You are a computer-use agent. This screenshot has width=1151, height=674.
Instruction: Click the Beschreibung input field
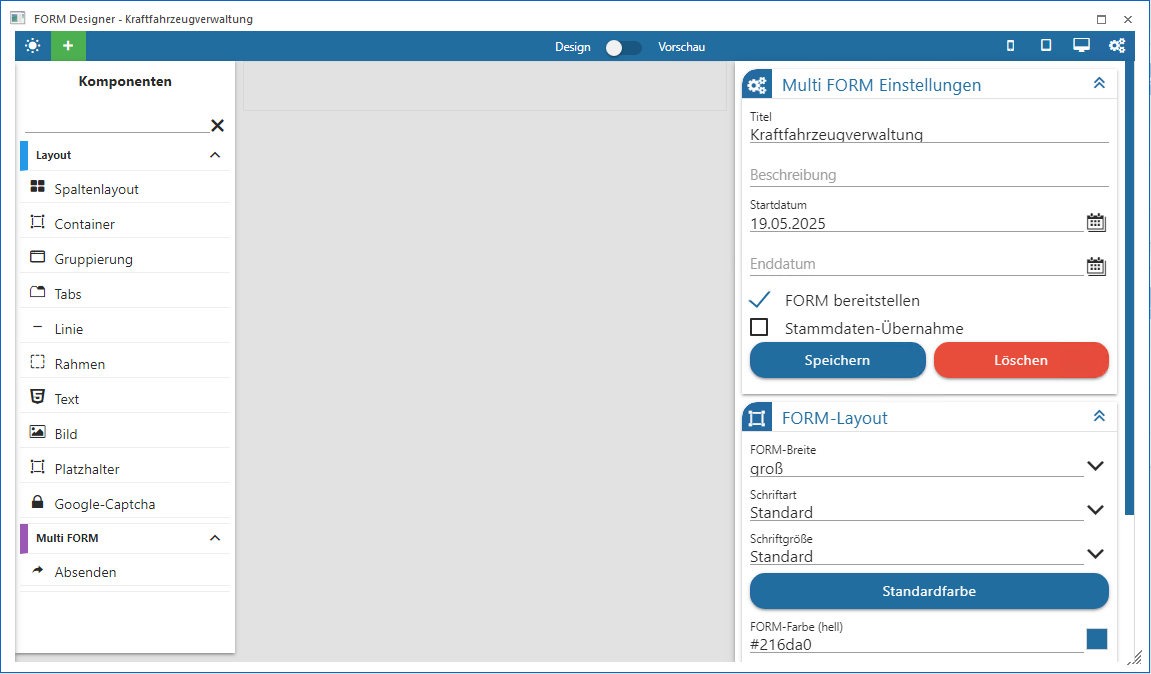[x=929, y=175]
